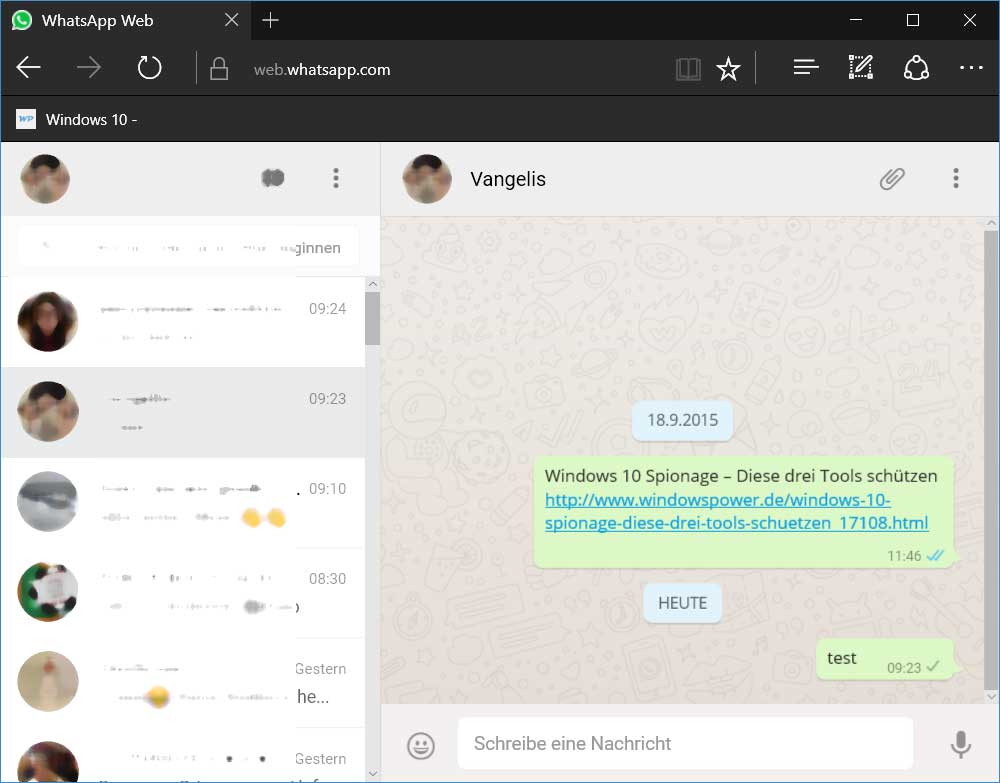Viewport: 1000px width, 783px height.
Task: Focus the 'Schreibe eine Nachricht' message field
Action: tap(686, 743)
